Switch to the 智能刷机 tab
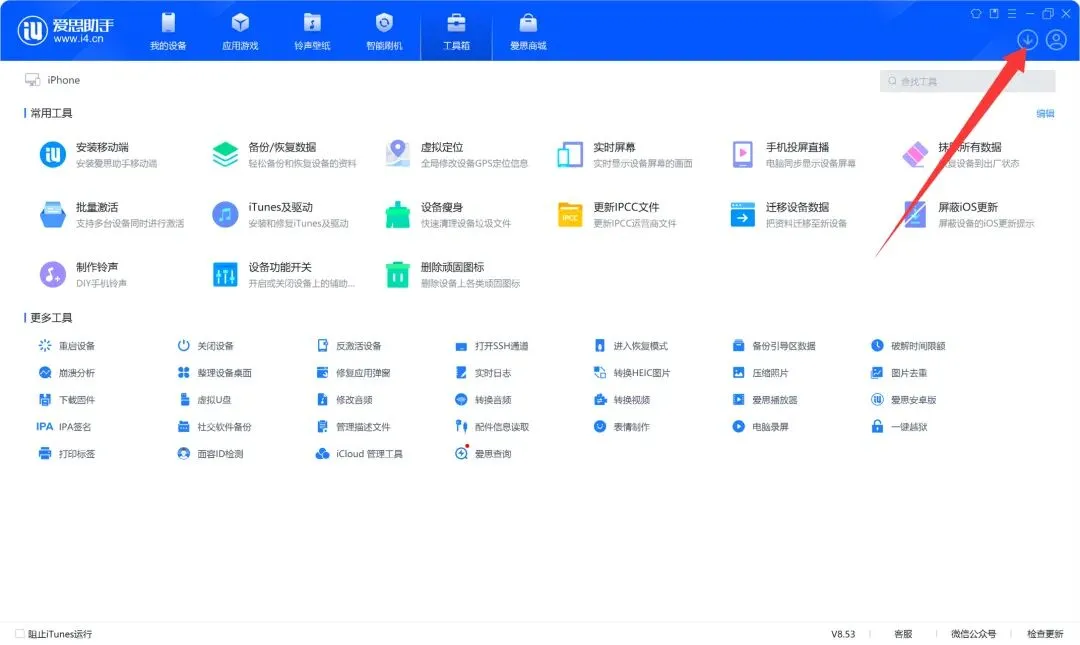Screen dimensions: 1080x645 [x=384, y=31]
